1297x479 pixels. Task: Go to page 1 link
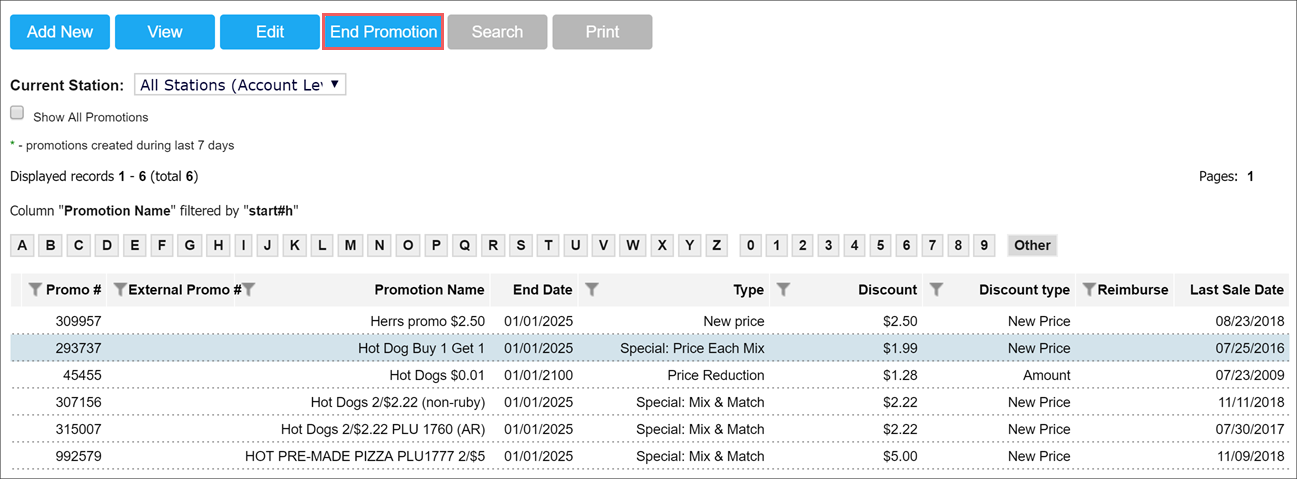1250,176
